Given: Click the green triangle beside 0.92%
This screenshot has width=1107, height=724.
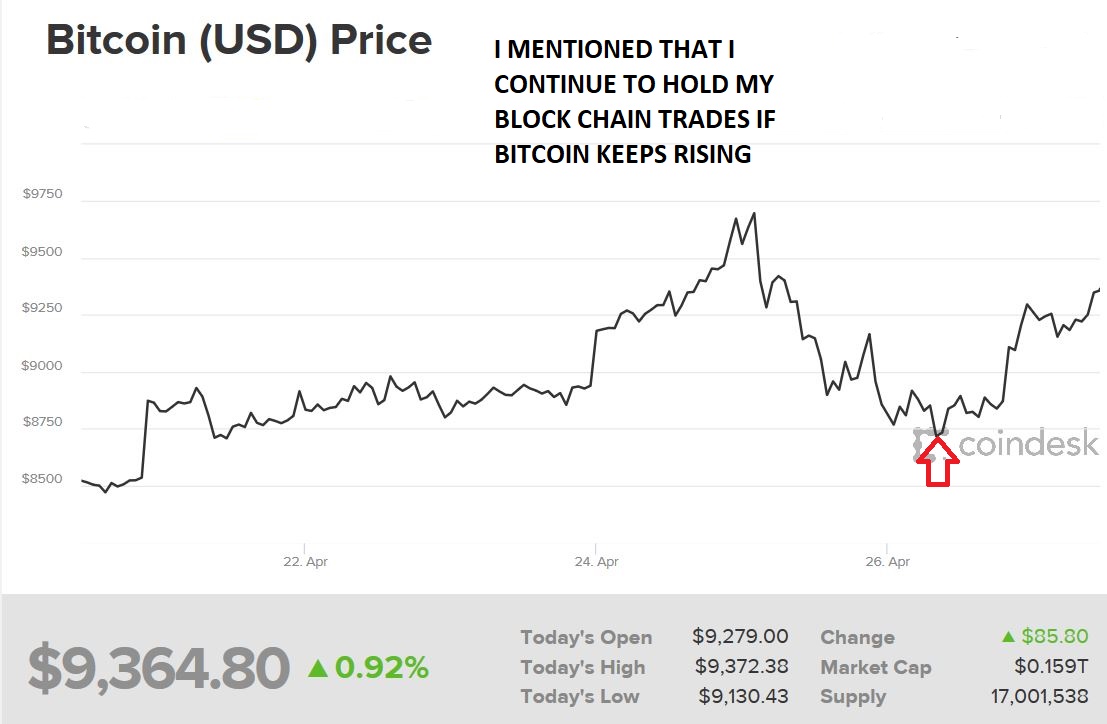Looking at the screenshot, I should [317, 667].
